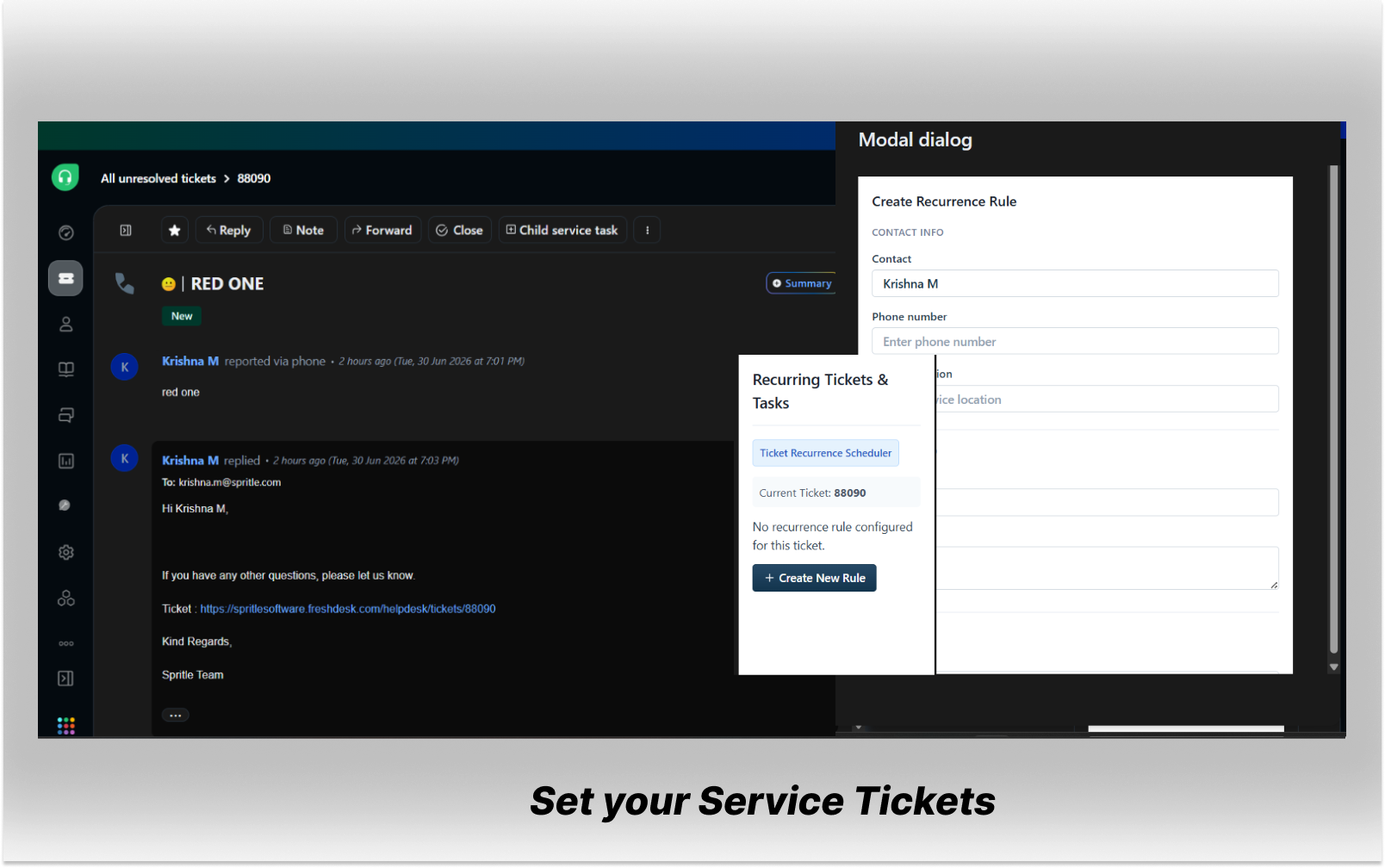Open the Tickets icon in sidebar
This screenshot has height=868, width=1385.
[x=65, y=278]
